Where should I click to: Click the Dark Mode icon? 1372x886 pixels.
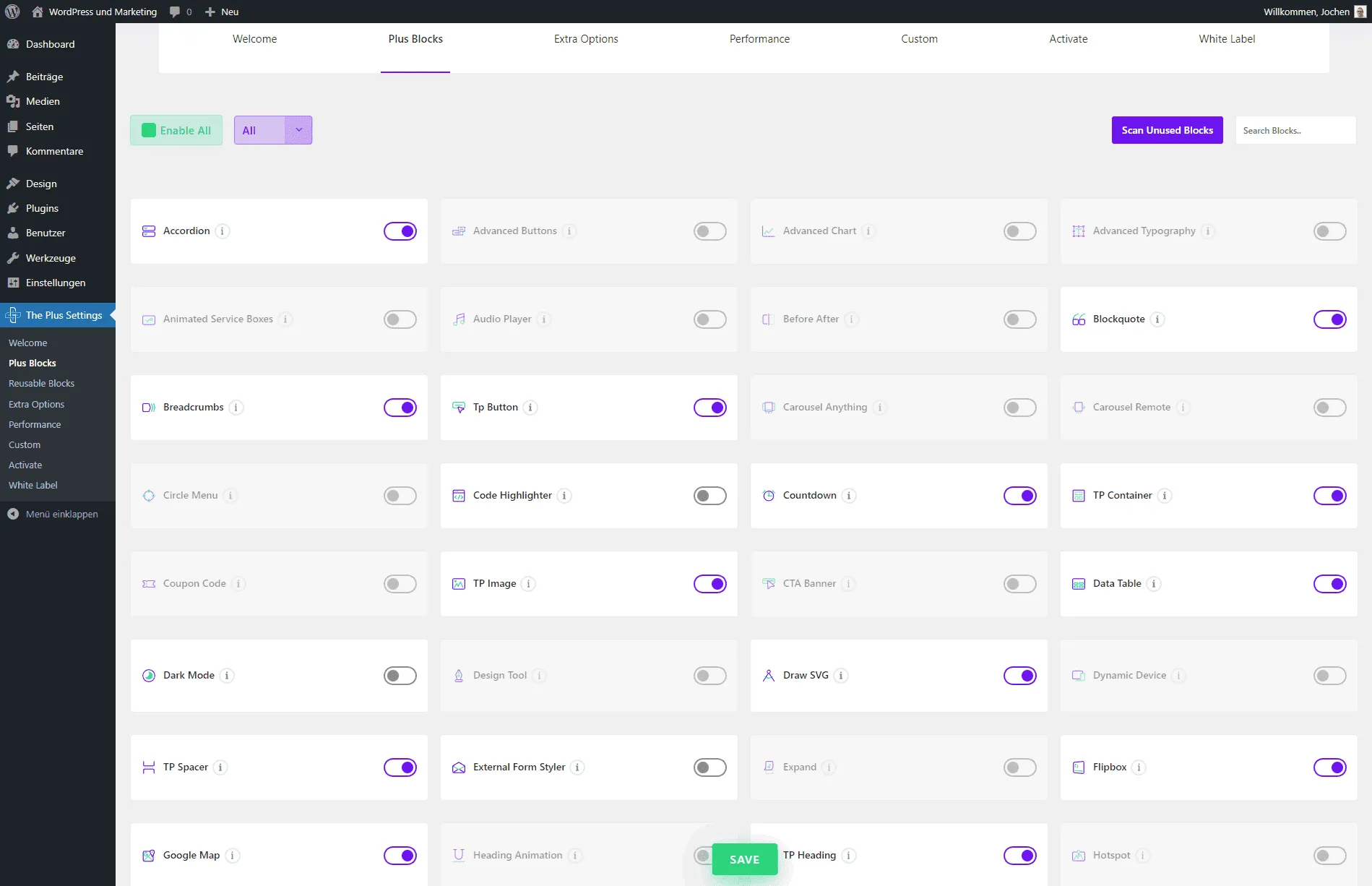point(149,676)
